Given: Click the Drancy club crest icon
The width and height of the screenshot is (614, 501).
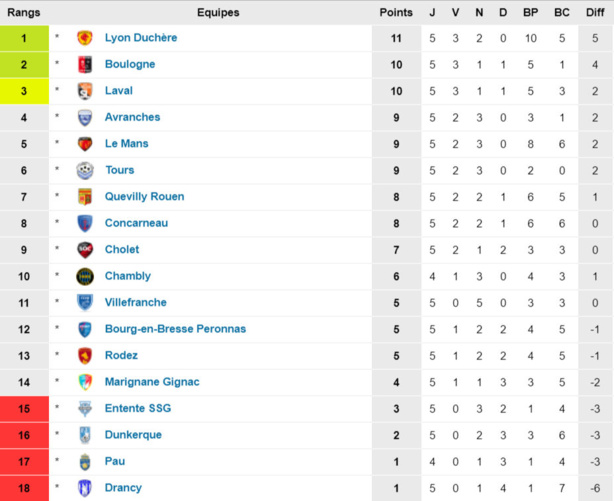Looking at the screenshot, I should point(85,488).
